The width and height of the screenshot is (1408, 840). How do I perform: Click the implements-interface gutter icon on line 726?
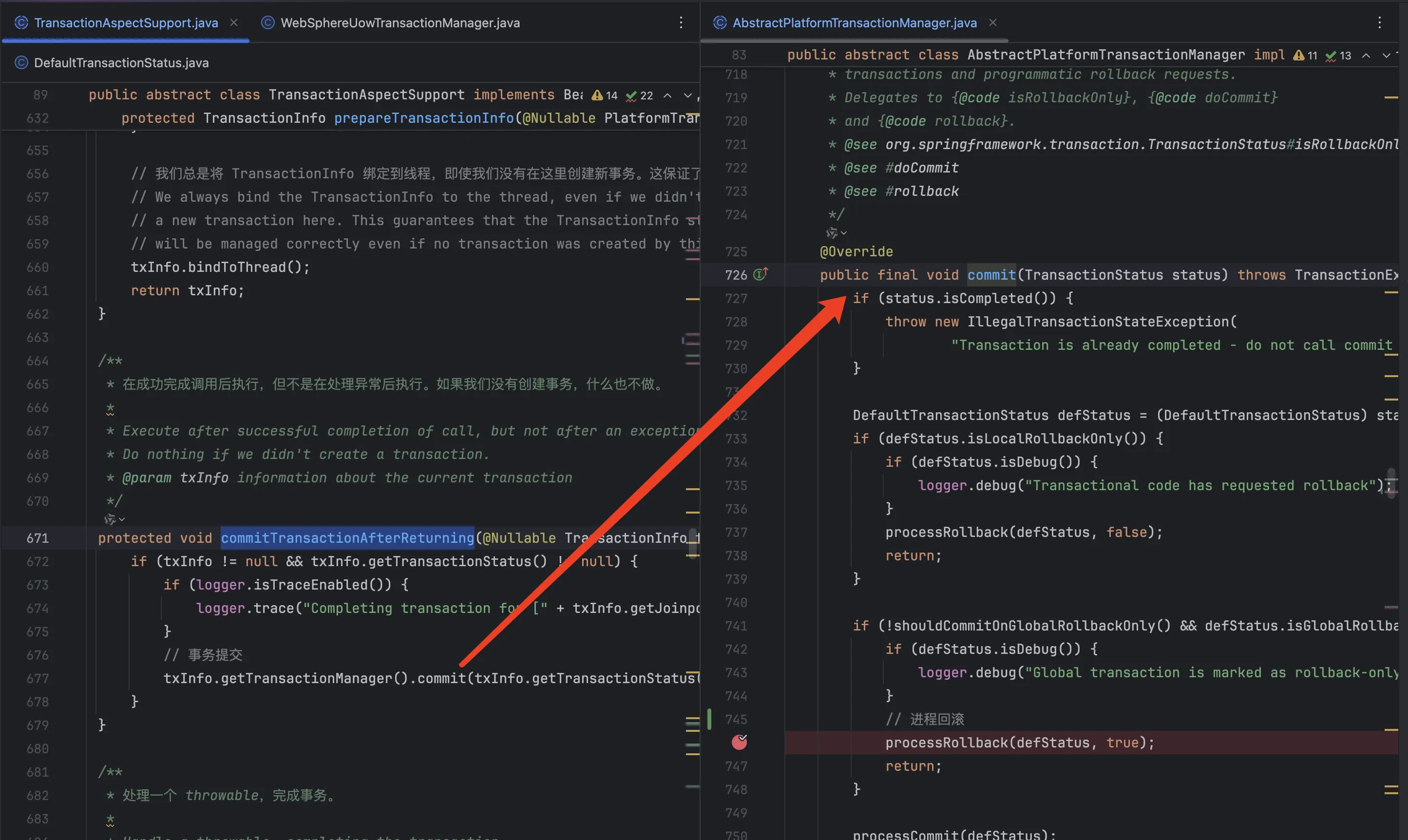[761, 274]
